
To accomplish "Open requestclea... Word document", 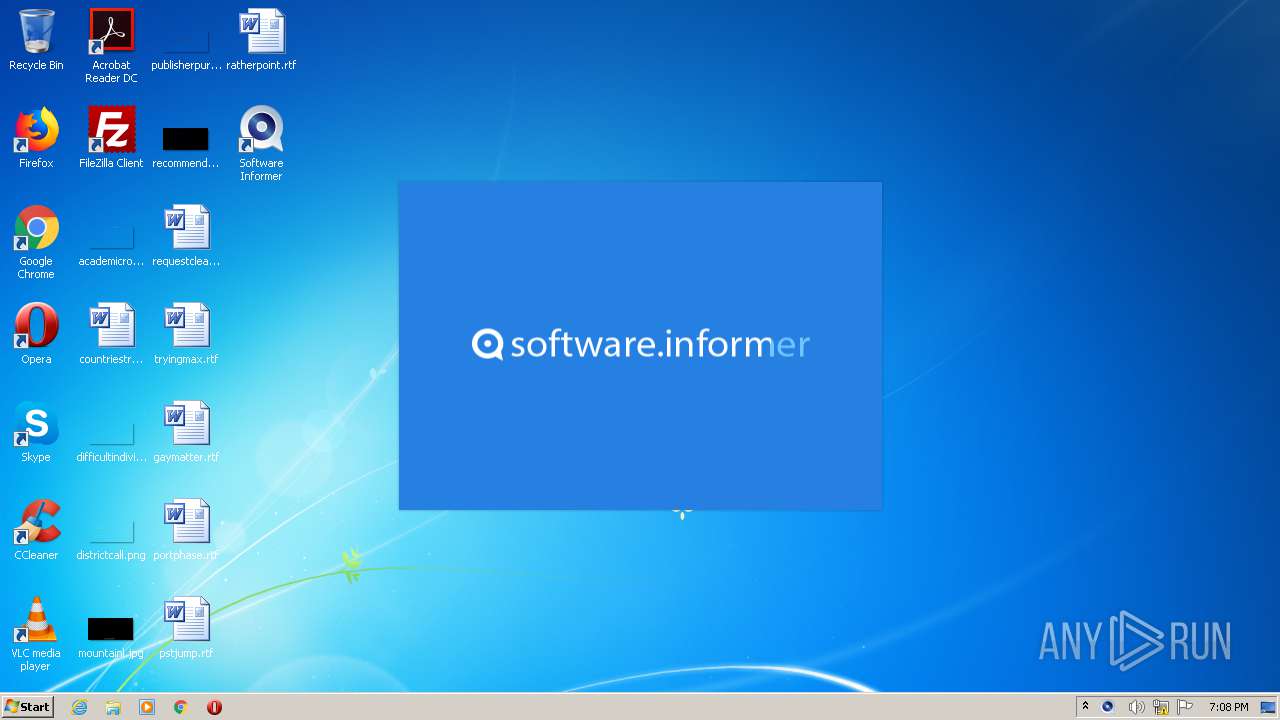I will (x=186, y=236).
